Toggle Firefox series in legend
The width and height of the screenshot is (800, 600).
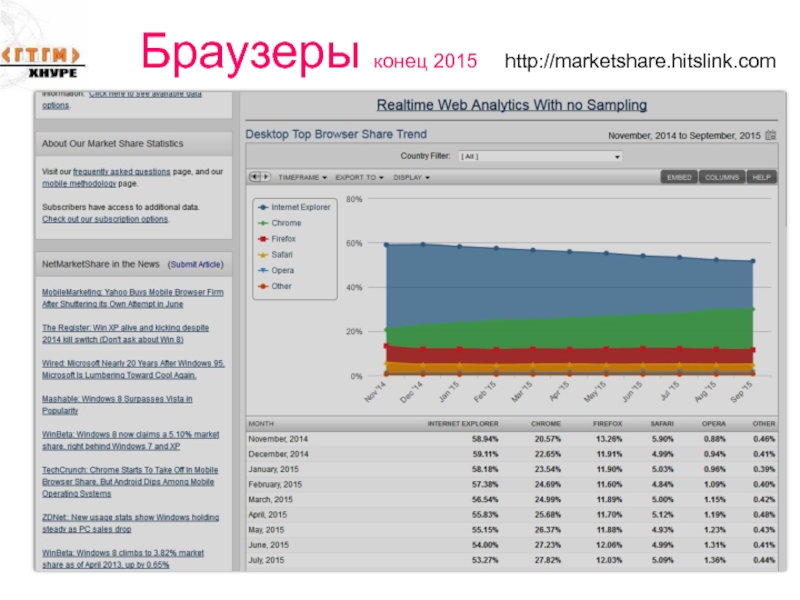277,239
